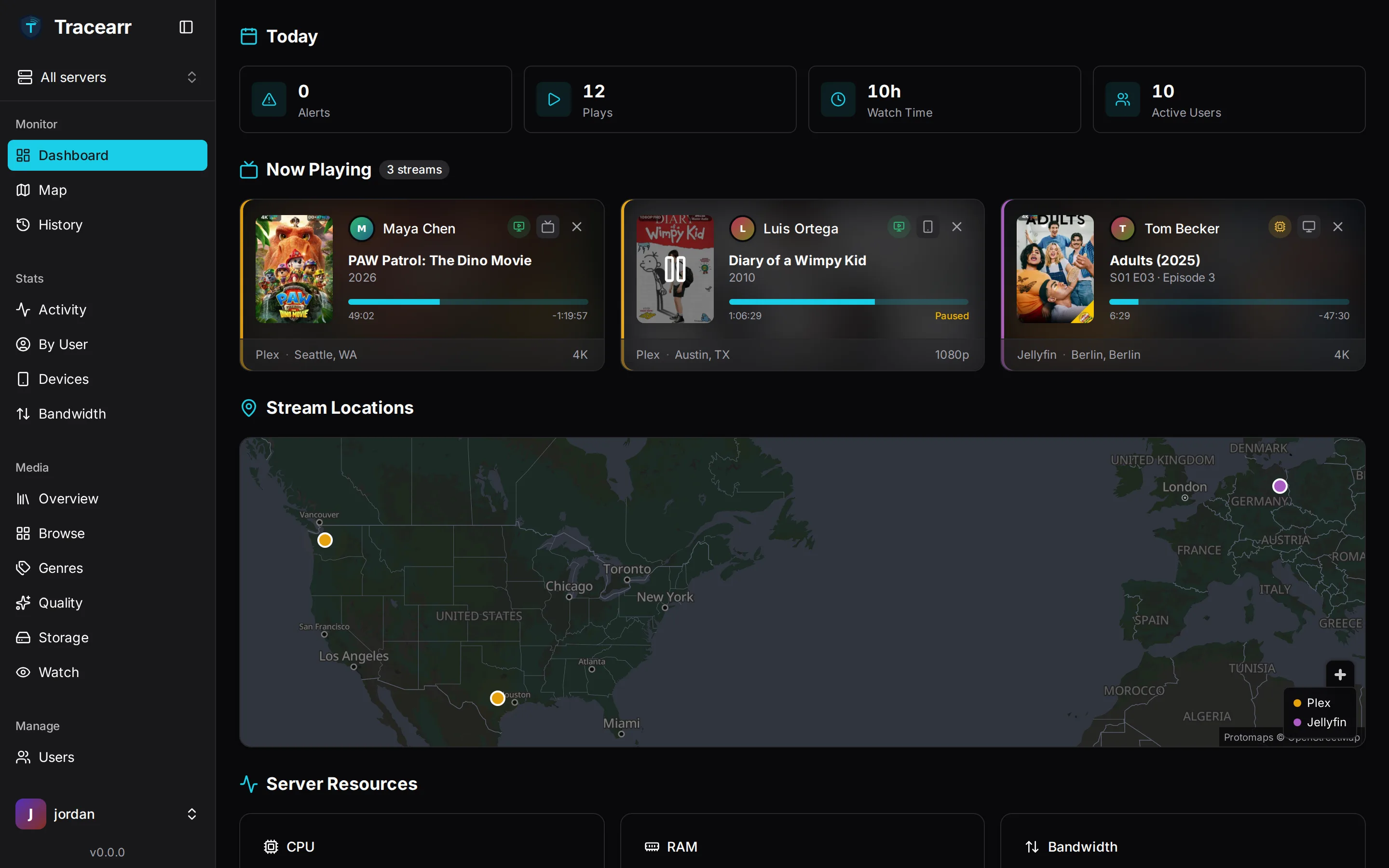This screenshot has width=1389, height=868.
Task: Click the Austin stream marker on the map
Action: [498, 698]
